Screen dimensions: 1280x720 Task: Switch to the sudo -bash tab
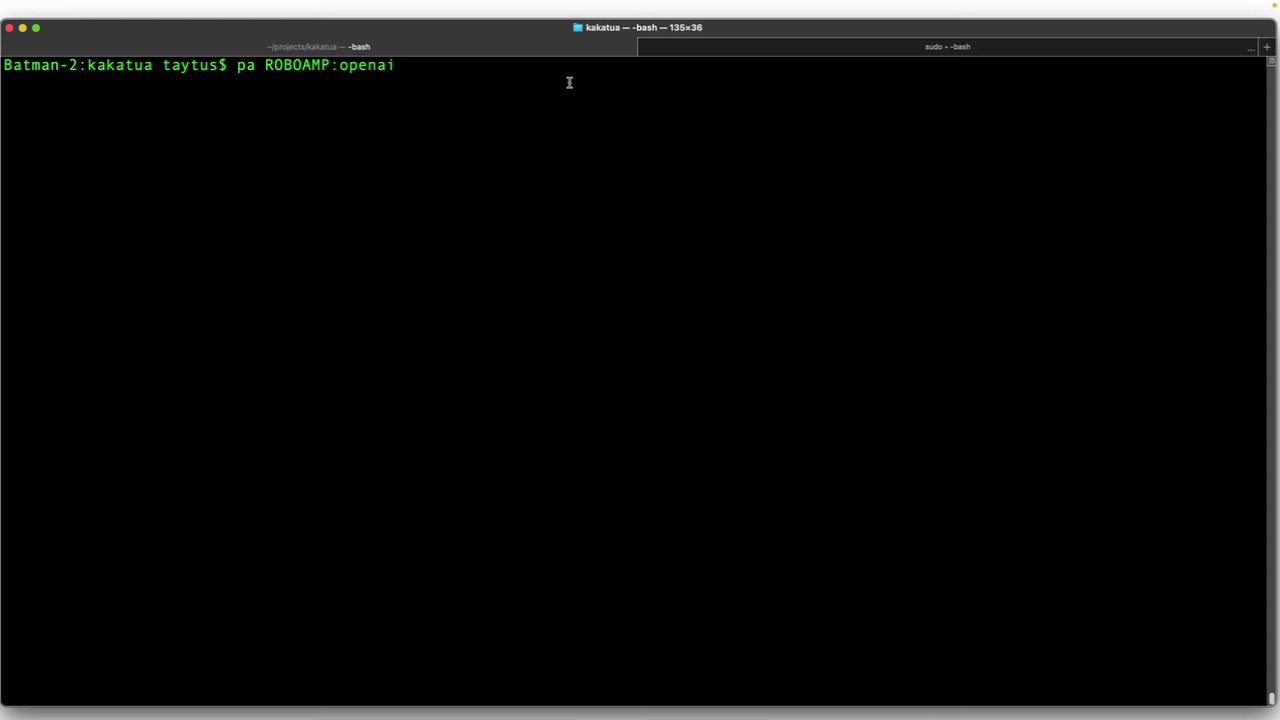[x=947, y=47]
